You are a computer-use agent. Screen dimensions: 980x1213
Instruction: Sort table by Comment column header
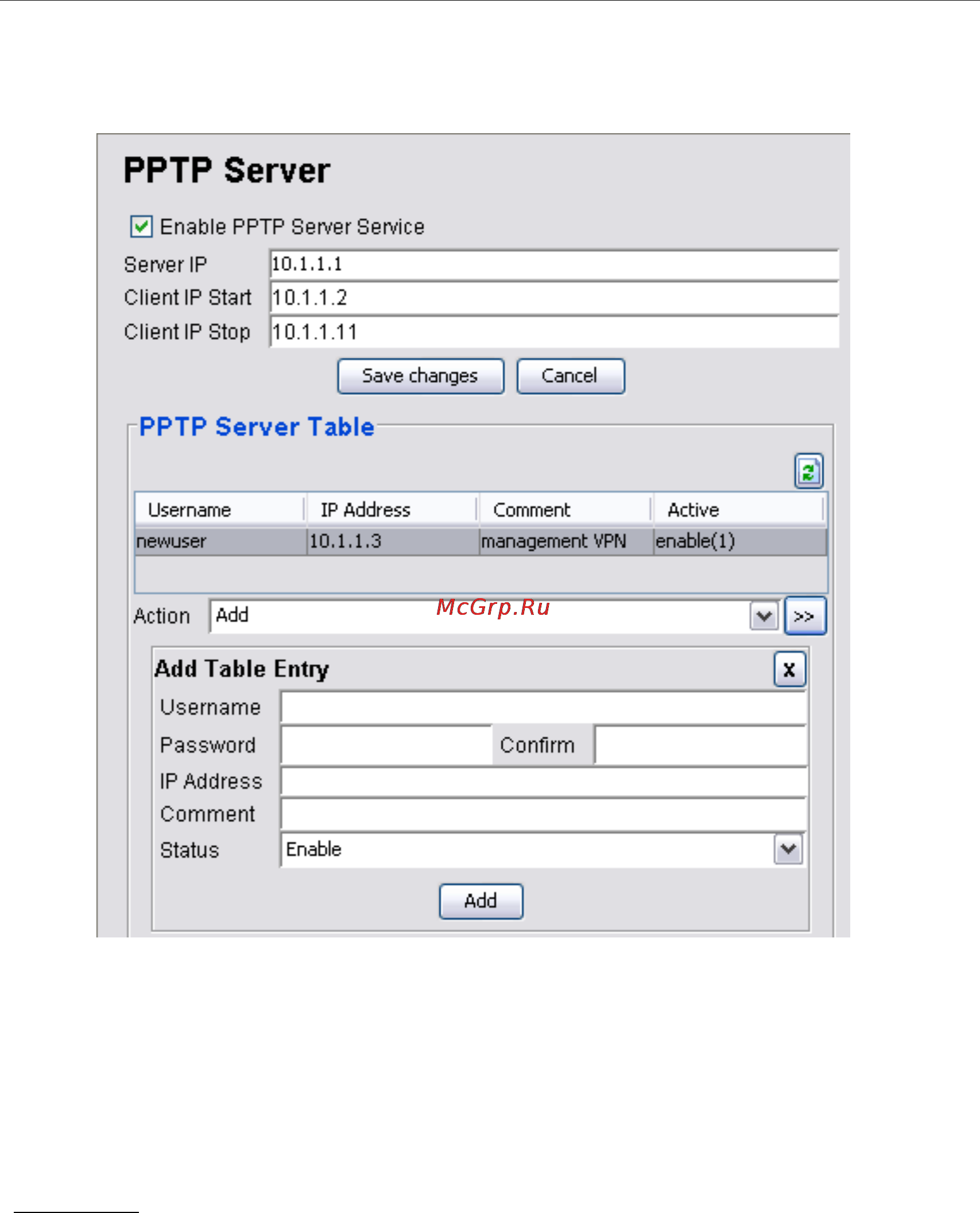point(566,510)
